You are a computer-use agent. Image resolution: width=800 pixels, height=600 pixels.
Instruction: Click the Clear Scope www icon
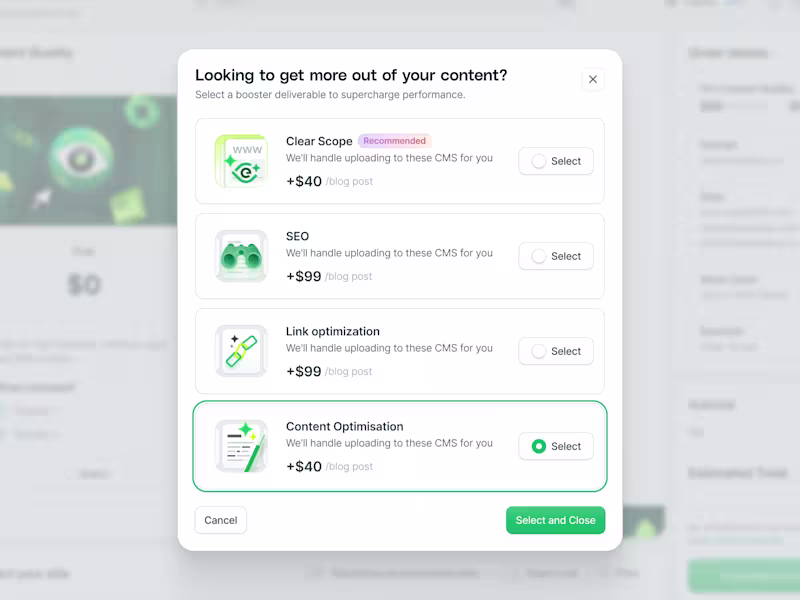click(x=241, y=161)
